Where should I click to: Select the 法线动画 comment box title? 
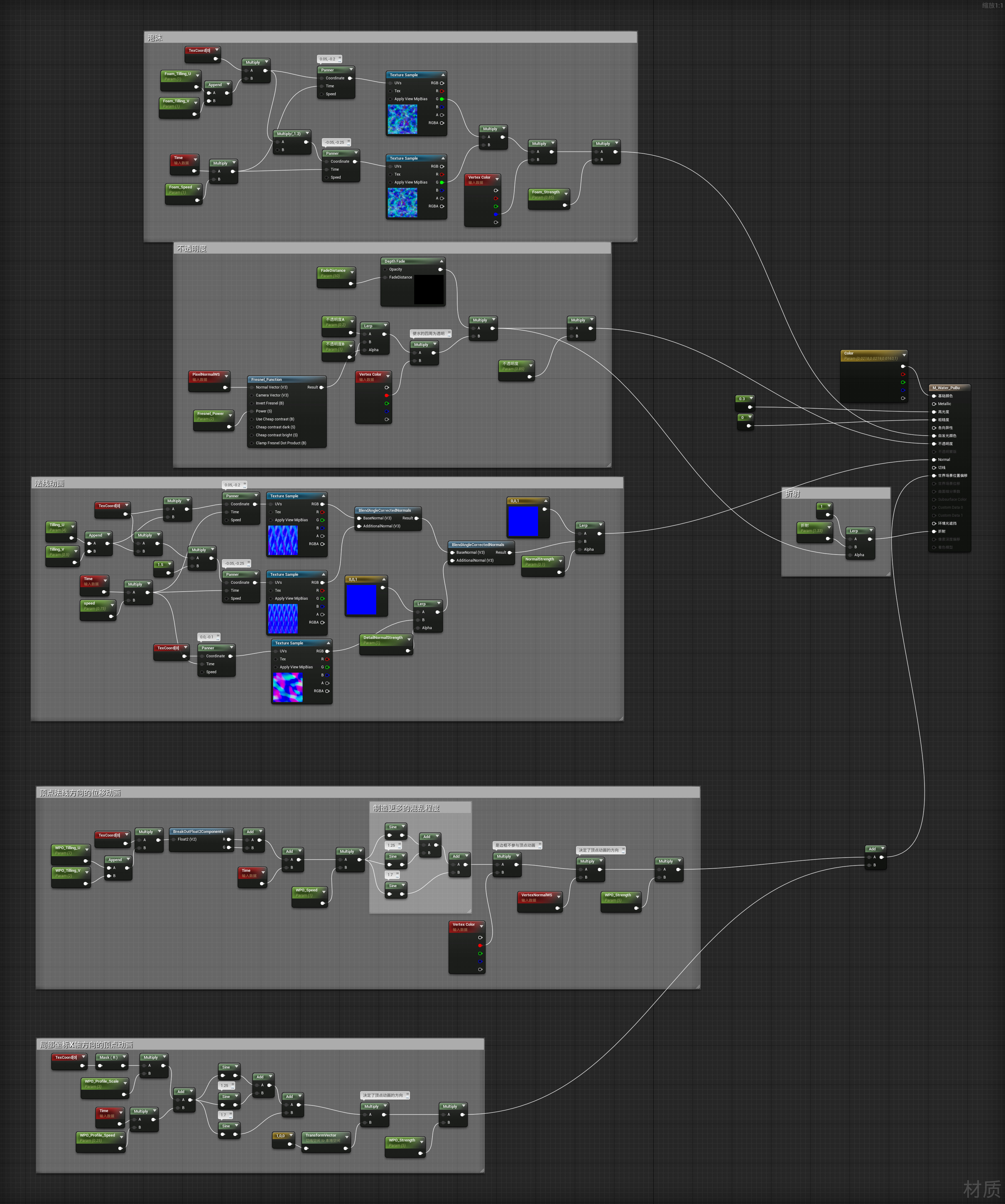(49, 483)
